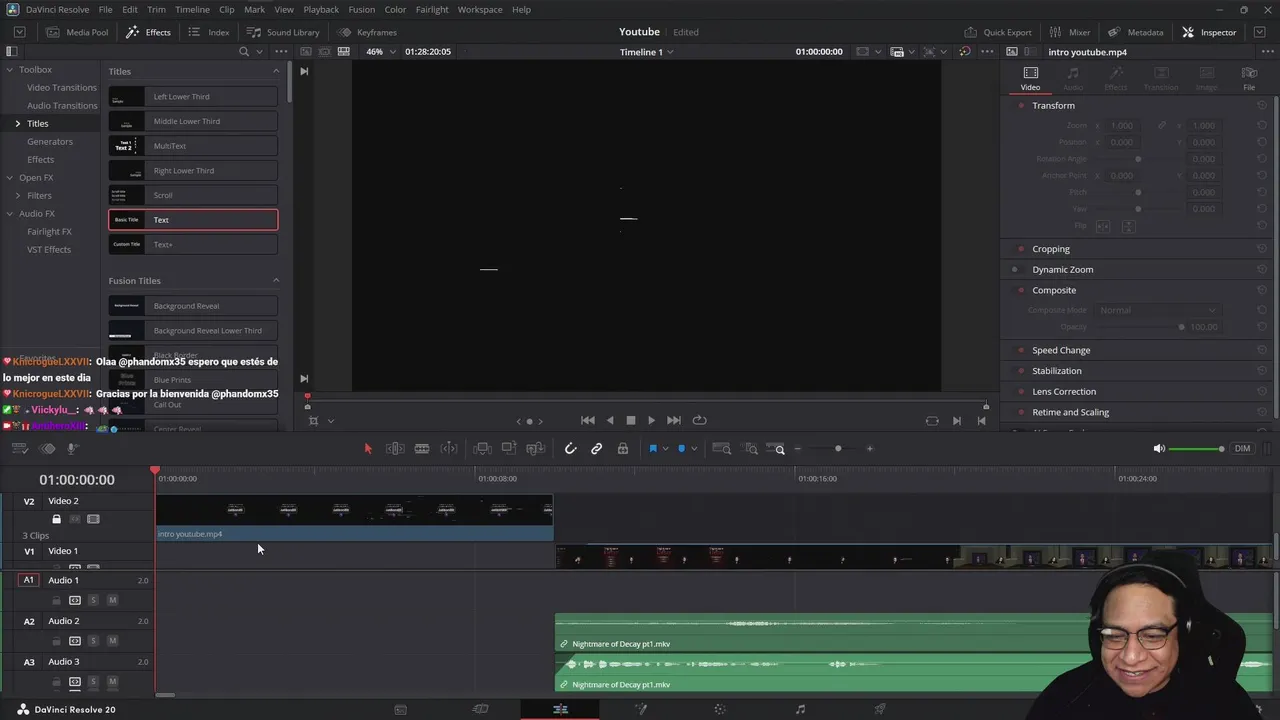Toggle Linked Selection chain icon
This screenshot has width=1280, height=720.
596,449
